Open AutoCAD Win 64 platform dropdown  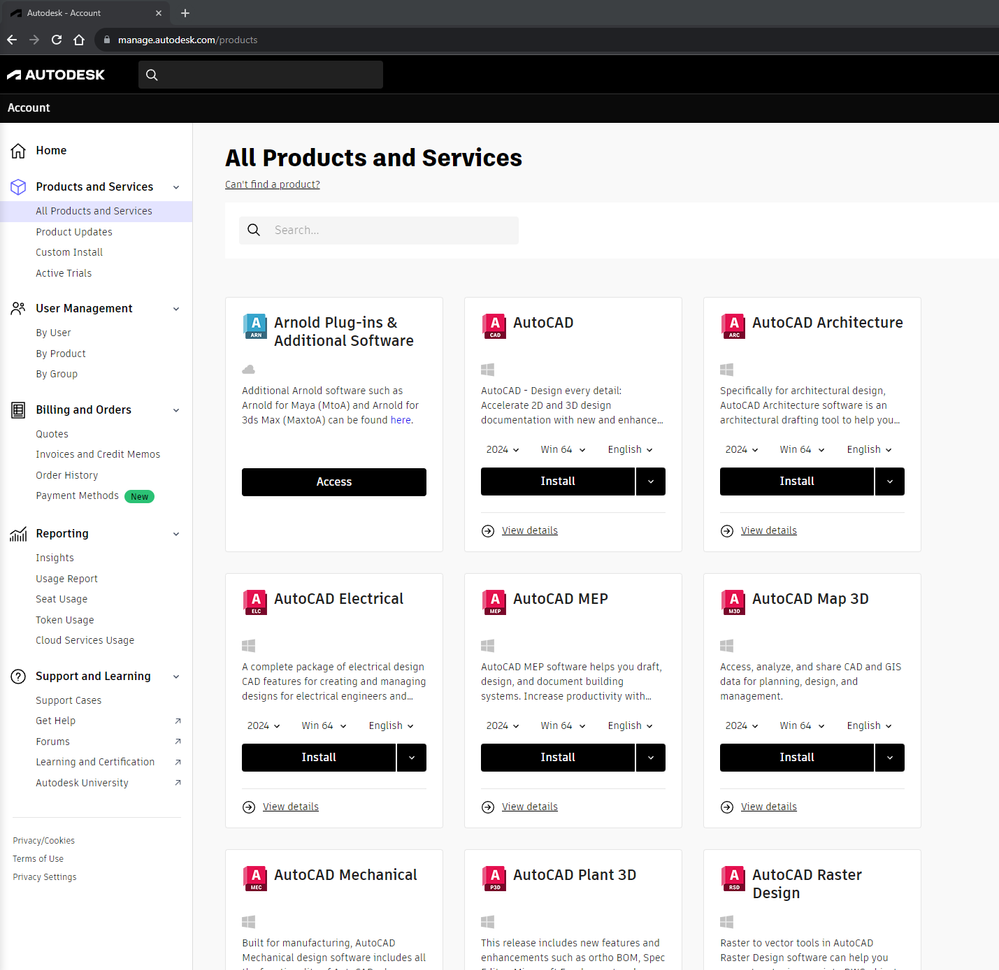[563, 449]
